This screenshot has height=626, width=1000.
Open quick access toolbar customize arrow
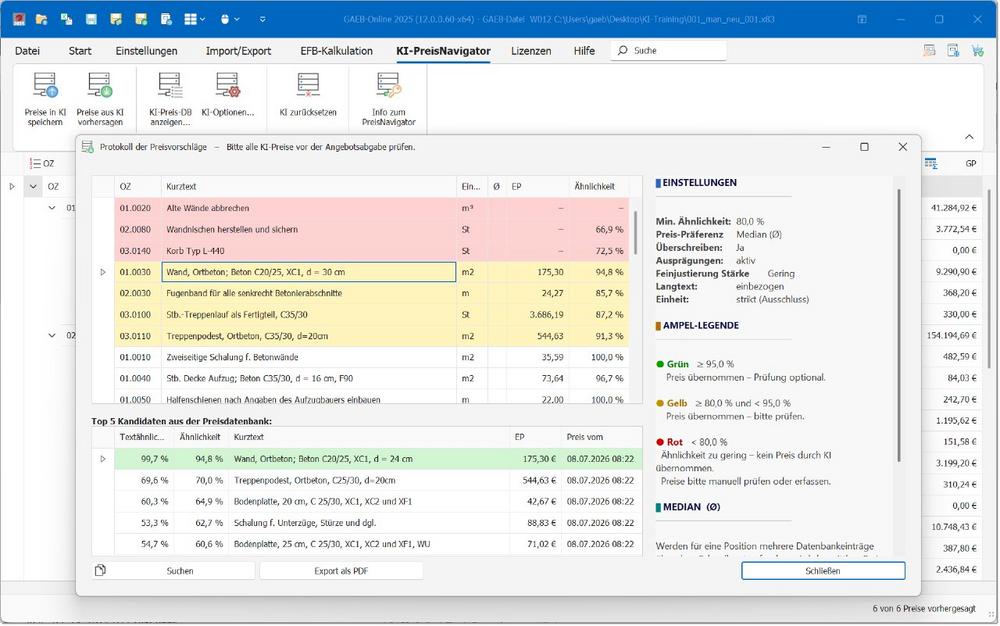coord(263,19)
